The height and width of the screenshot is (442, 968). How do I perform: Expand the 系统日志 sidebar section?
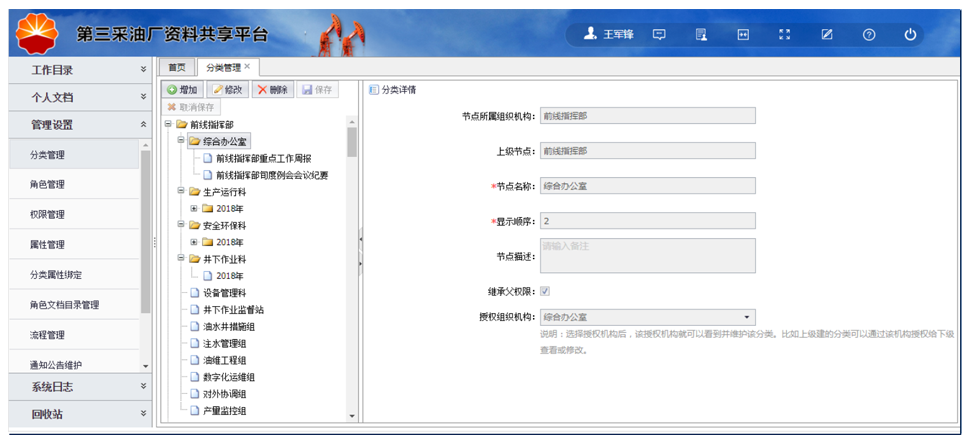tap(79, 386)
